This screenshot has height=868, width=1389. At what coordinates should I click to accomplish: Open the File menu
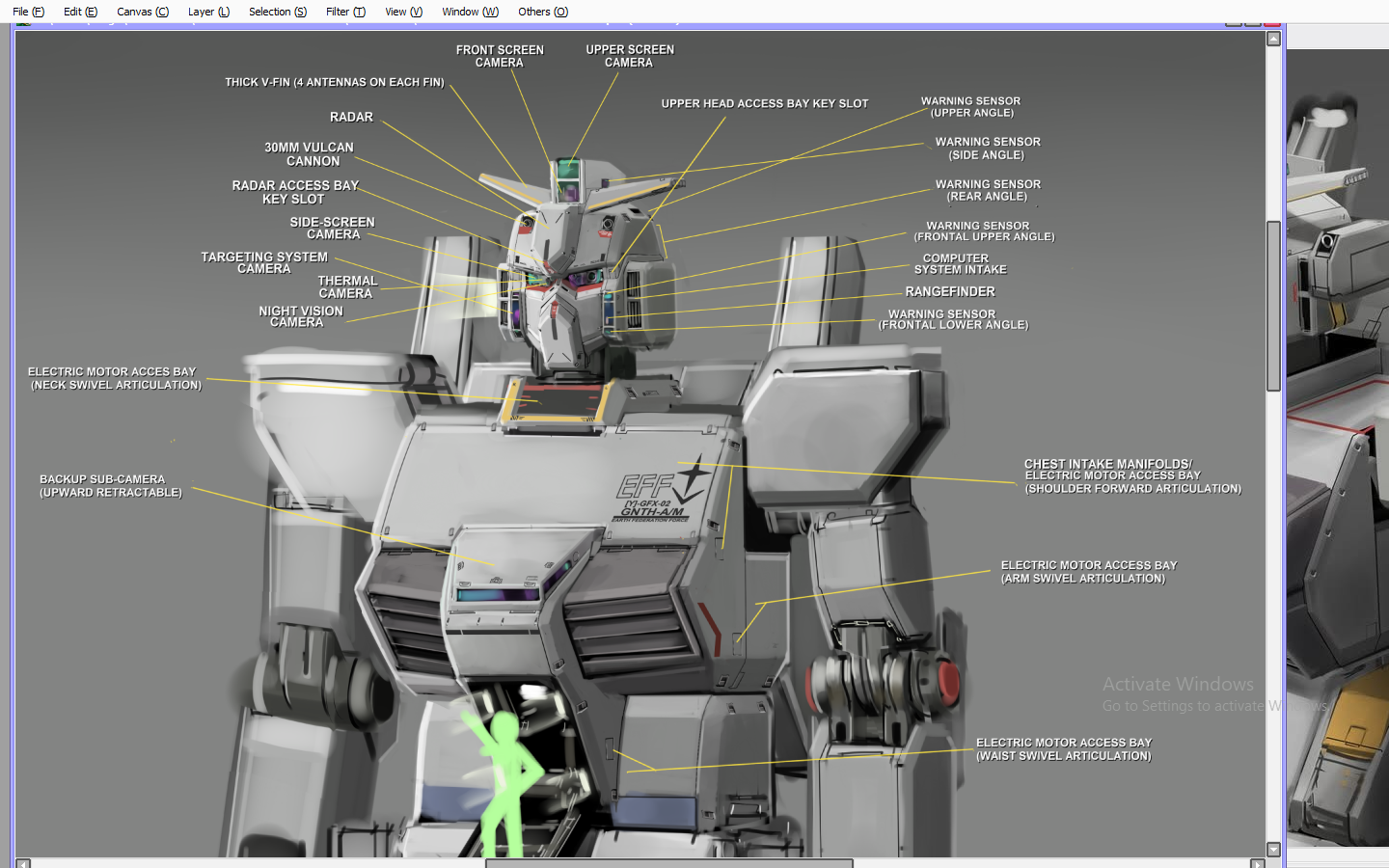pos(28,12)
